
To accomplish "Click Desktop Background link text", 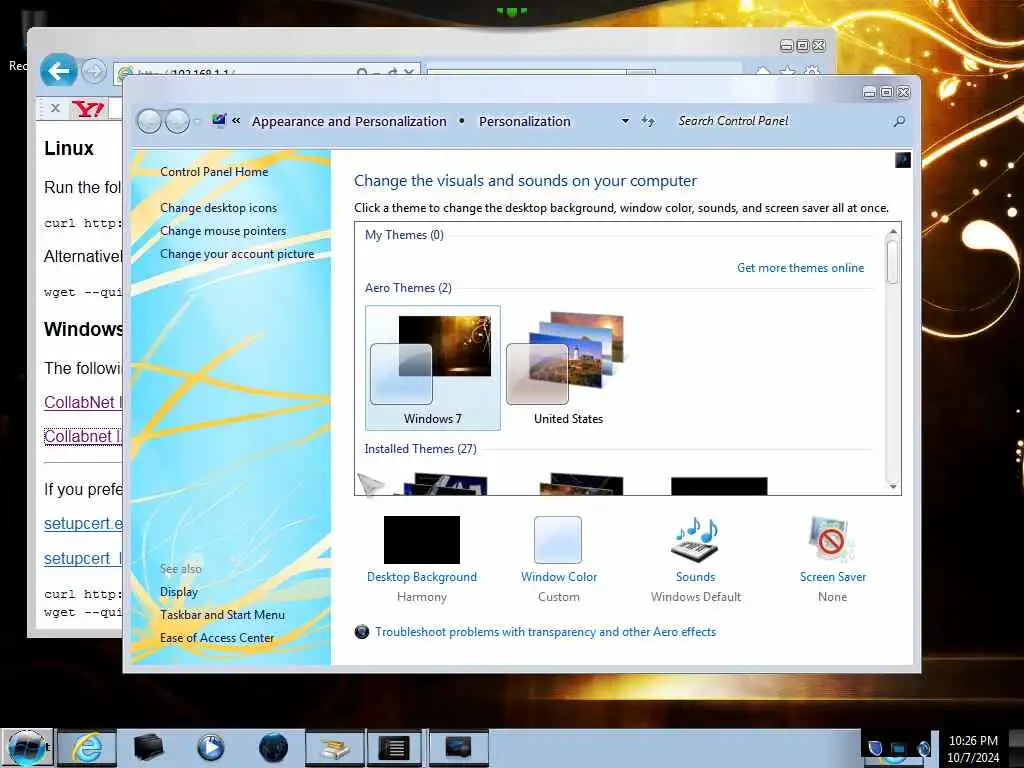I will pyautogui.click(x=422, y=577).
